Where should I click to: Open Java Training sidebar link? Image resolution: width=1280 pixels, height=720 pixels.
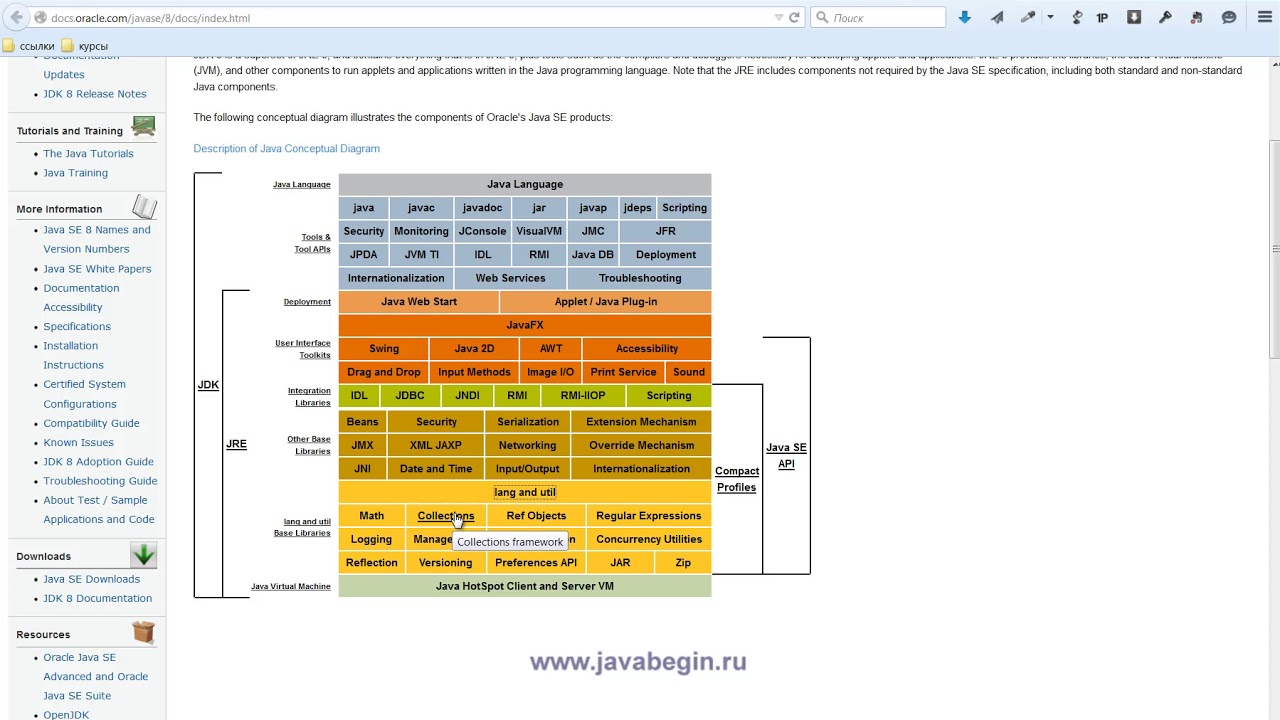[x=75, y=173]
